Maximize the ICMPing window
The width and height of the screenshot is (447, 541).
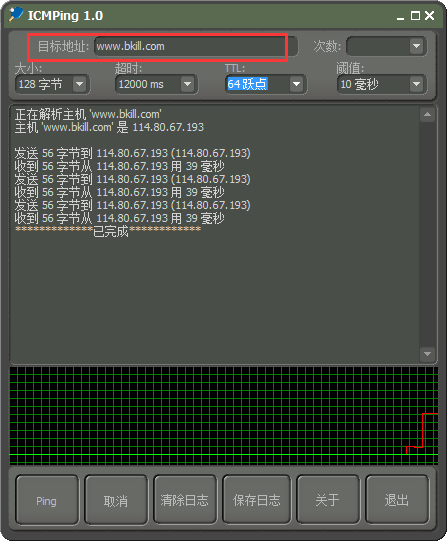(415, 16)
